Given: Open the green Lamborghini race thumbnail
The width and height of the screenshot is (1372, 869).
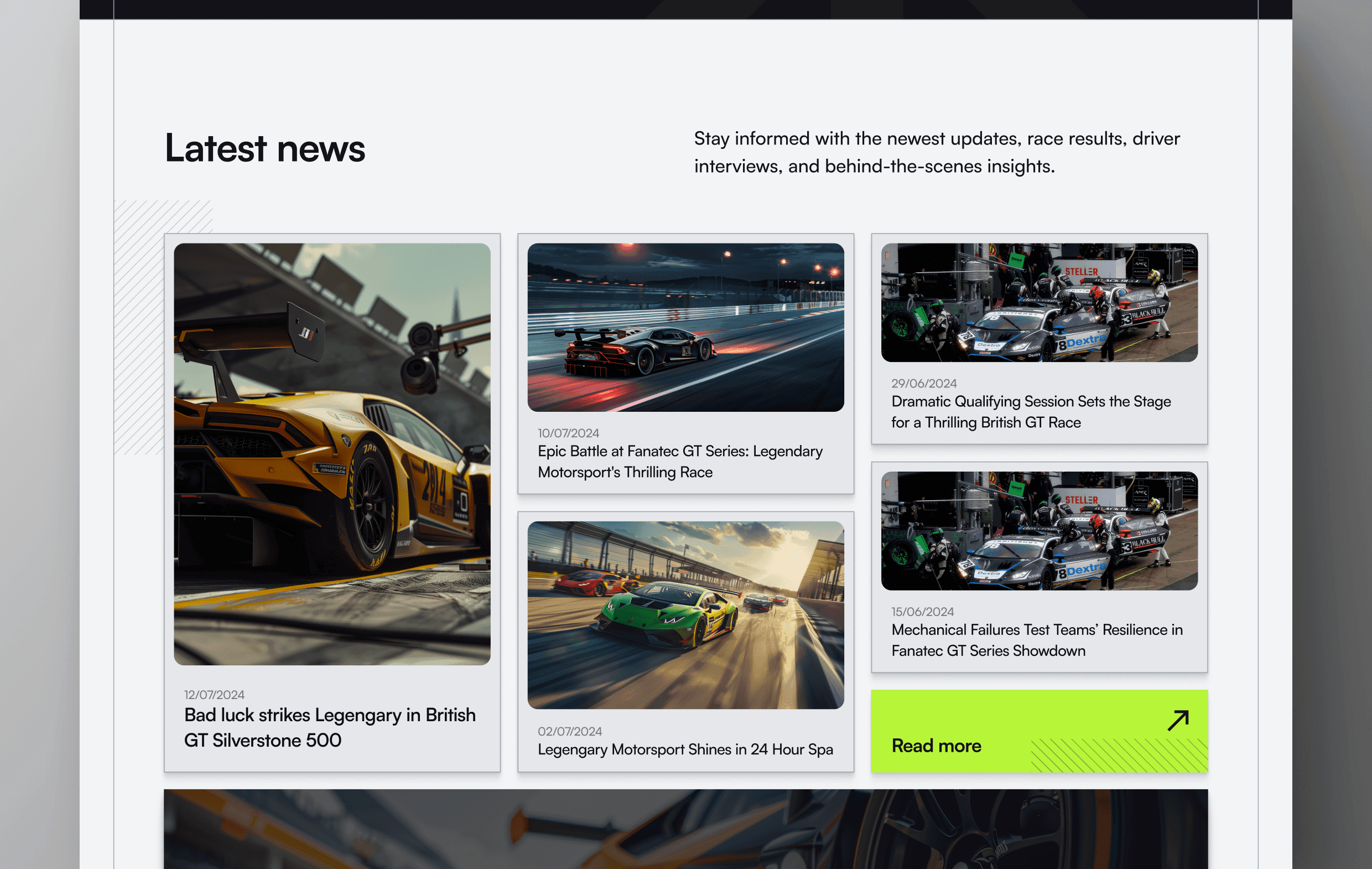Looking at the screenshot, I should pyautogui.click(x=685, y=615).
